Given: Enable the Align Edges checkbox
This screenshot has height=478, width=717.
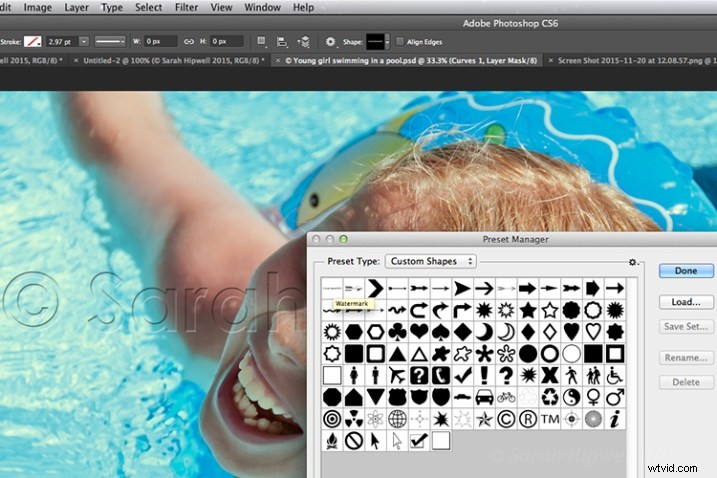Looking at the screenshot, I should [400, 42].
